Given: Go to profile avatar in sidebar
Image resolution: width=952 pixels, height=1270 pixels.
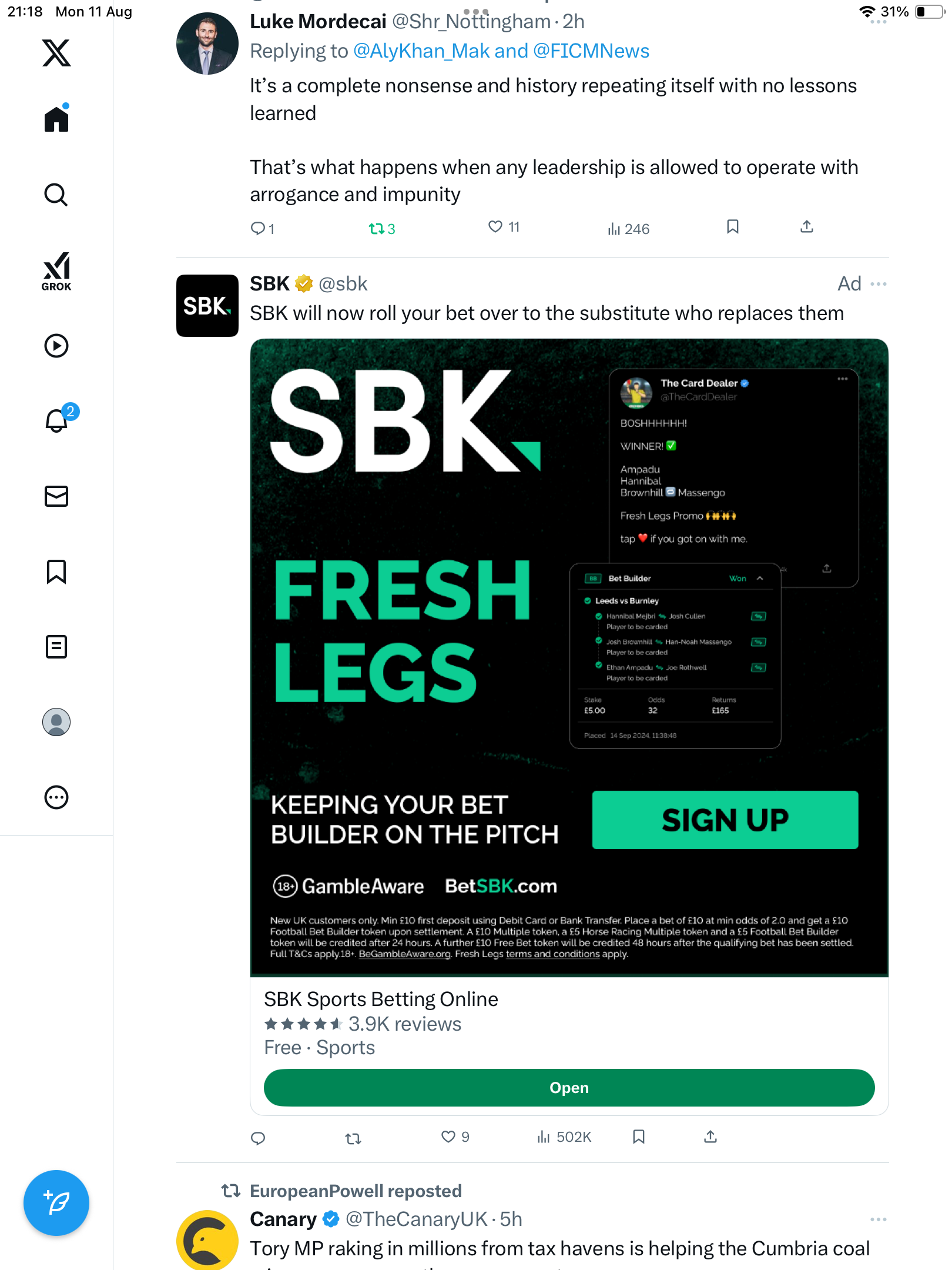Looking at the screenshot, I should click(56, 722).
